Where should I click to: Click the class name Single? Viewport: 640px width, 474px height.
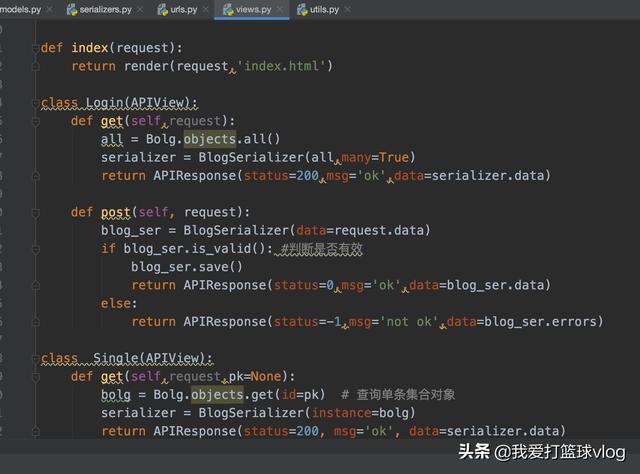(116, 358)
